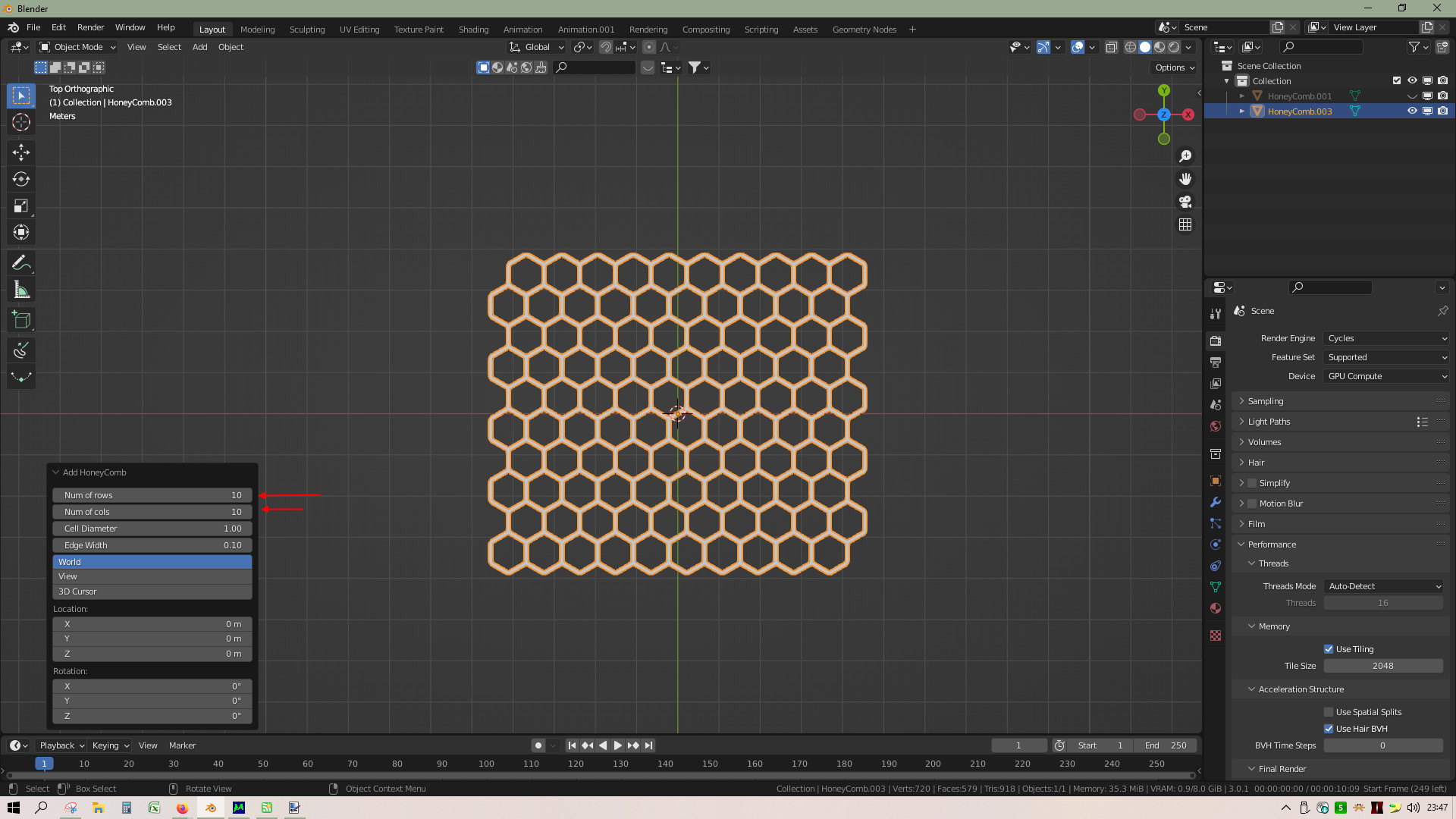Open the Render Engine dropdown
This screenshot has height=819, width=1456.
click(1386, 338)
